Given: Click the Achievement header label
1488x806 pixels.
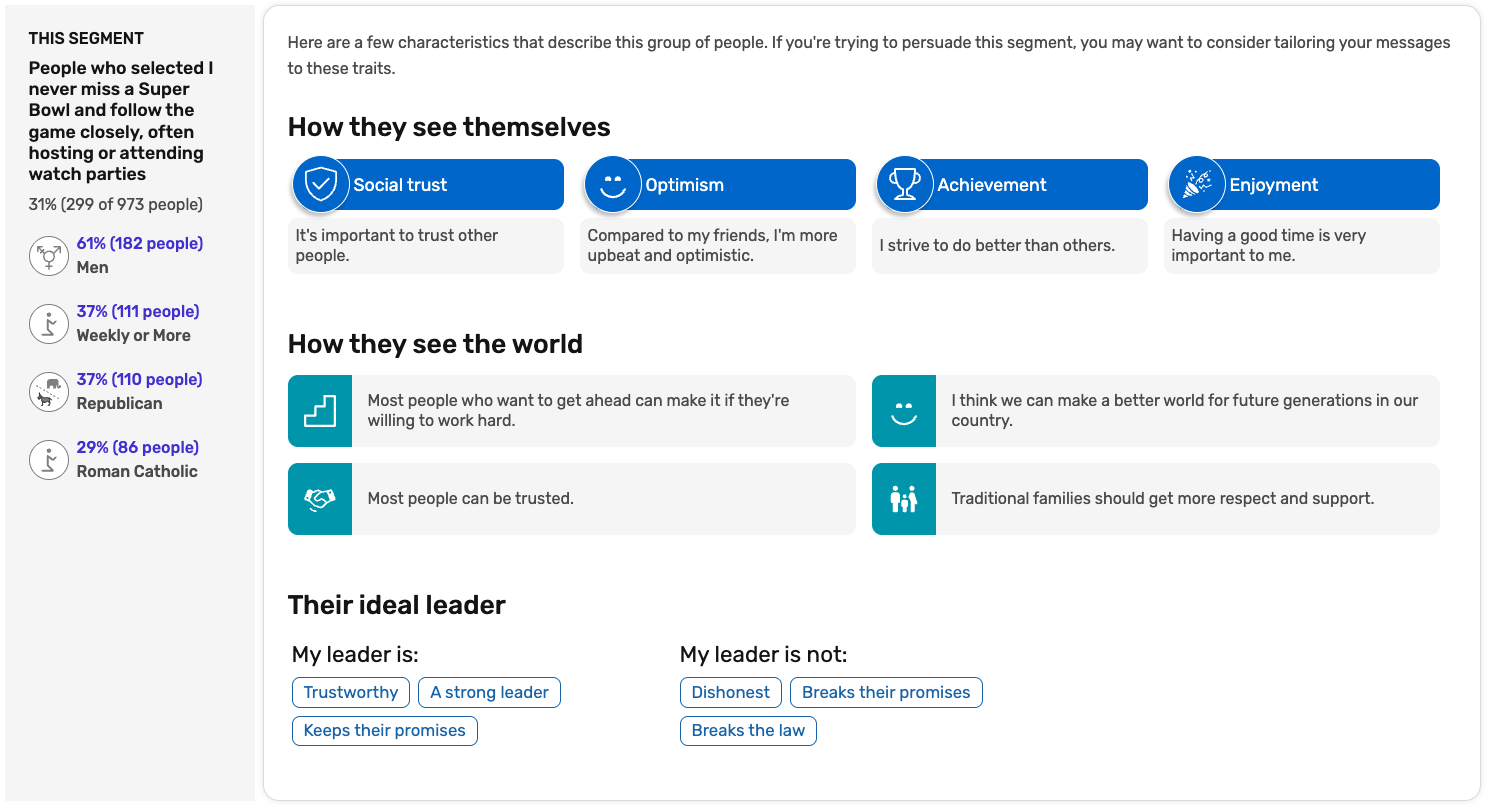Looking at the screenshot, I should pos(992,185).
